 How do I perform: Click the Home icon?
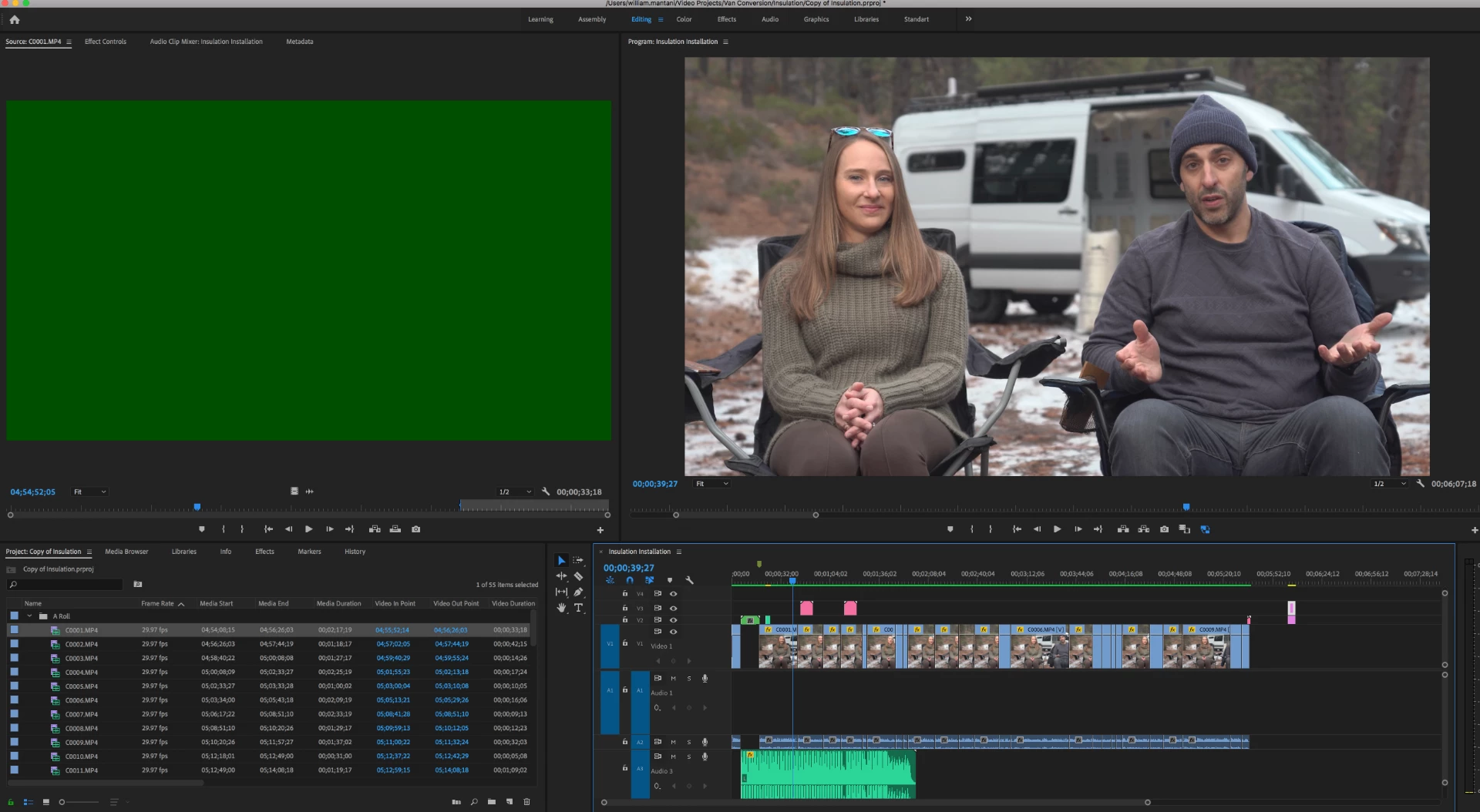coord(15,19)
